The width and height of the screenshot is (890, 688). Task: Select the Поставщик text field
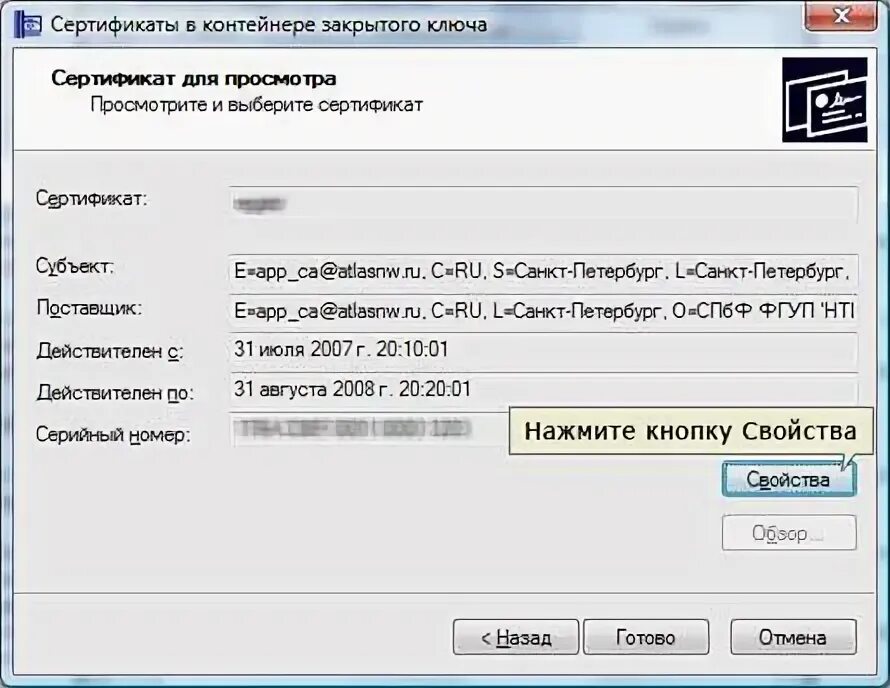pyautogui.click(x=543, y=311)
